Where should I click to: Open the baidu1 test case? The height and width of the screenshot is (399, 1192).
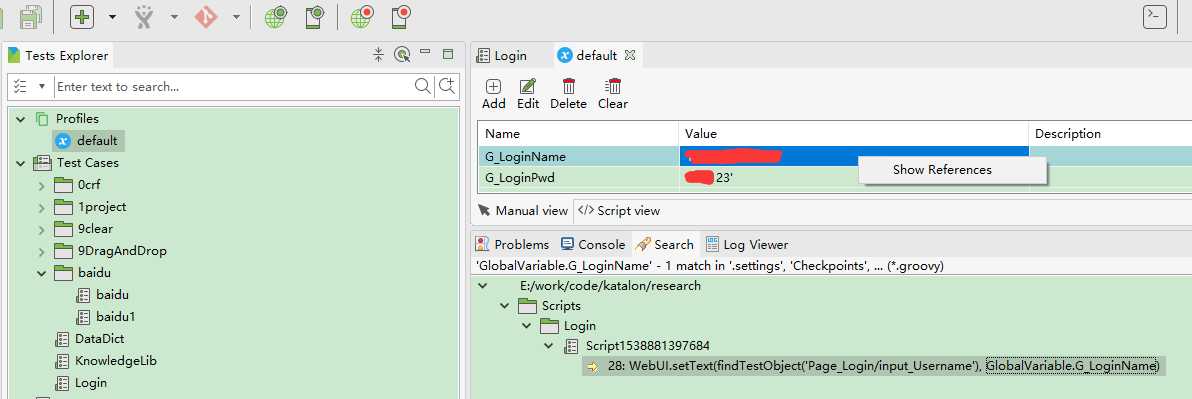tap(106, 317)
